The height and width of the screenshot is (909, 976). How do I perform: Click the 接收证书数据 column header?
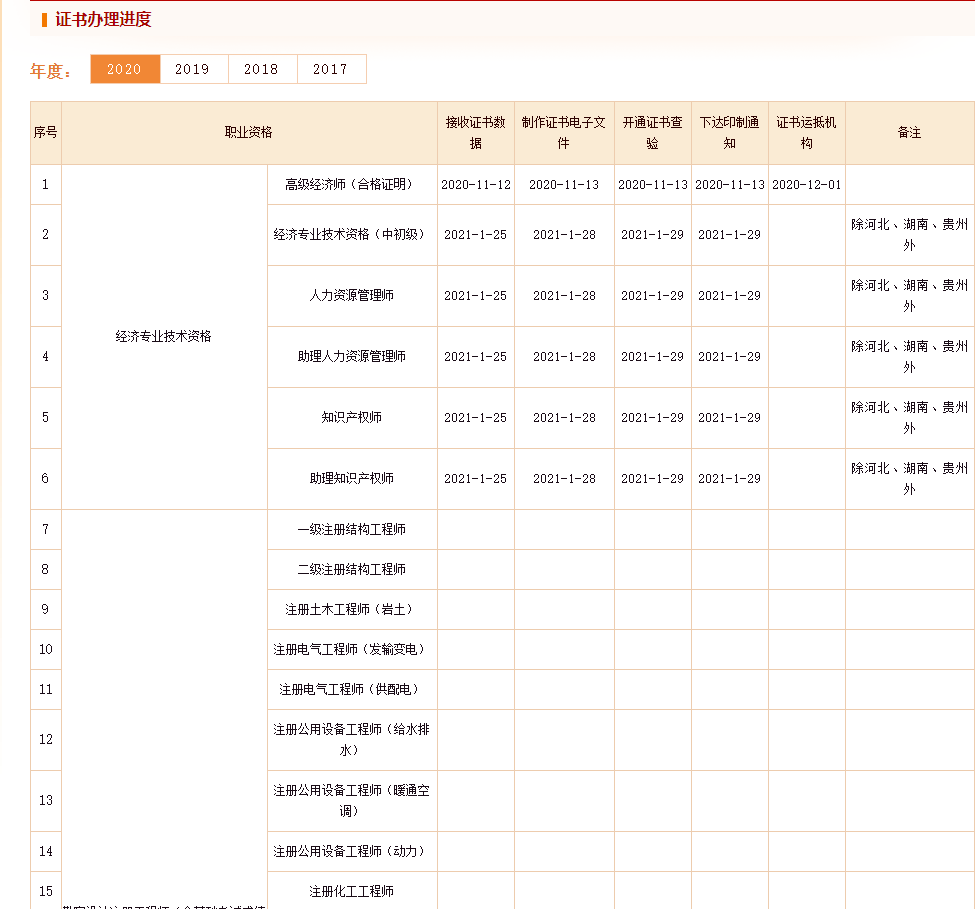[475, 132]
